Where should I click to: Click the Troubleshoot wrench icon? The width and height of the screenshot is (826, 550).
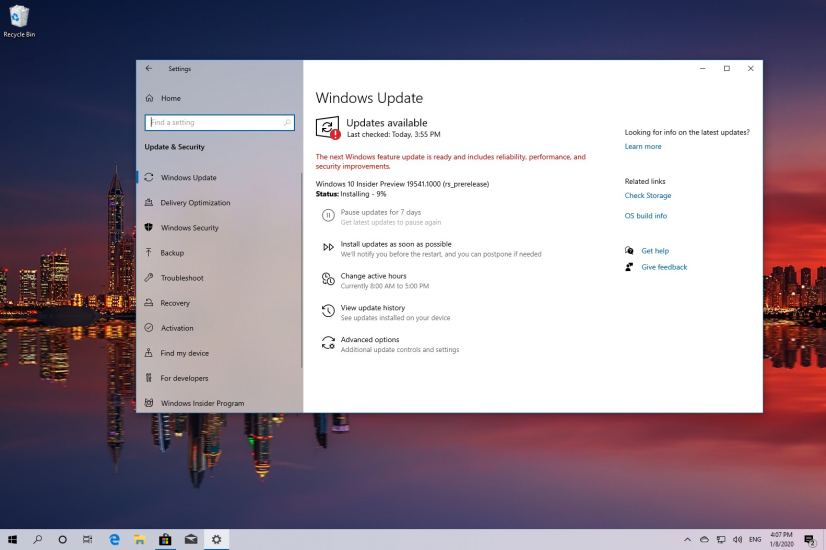click(x=149, y=277)
